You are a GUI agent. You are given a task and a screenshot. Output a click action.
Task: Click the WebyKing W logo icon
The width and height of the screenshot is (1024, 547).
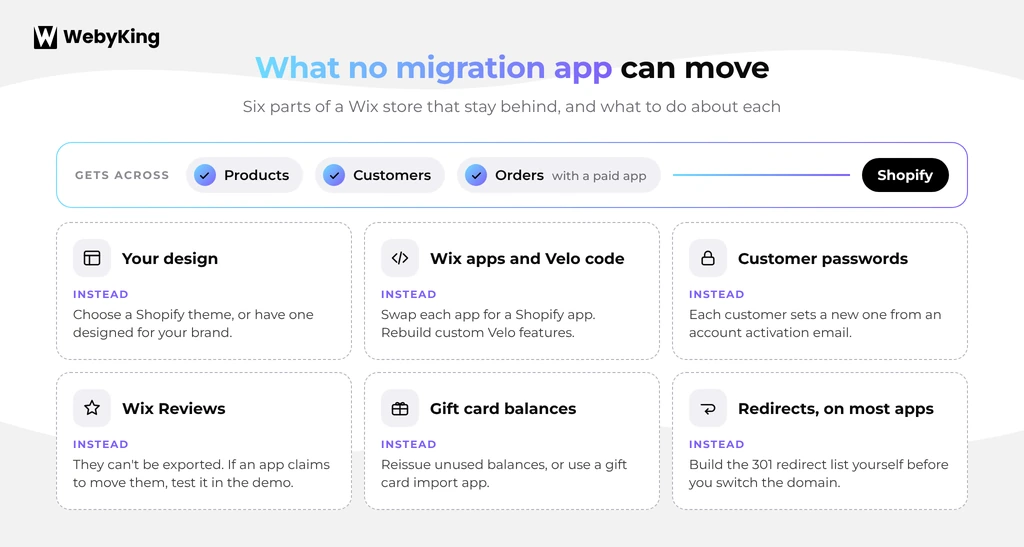point(45,37)
